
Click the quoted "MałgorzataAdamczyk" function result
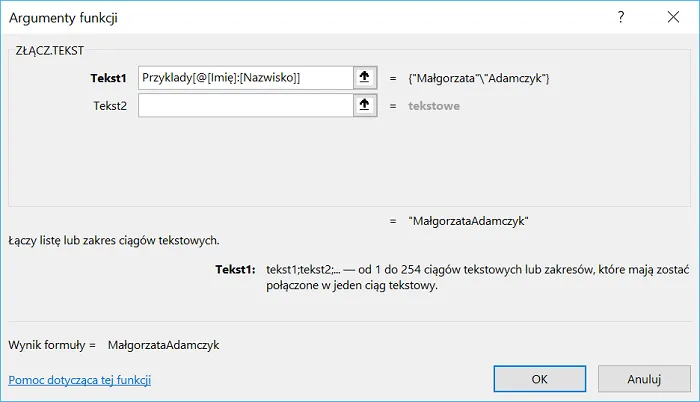click(468, 221)
